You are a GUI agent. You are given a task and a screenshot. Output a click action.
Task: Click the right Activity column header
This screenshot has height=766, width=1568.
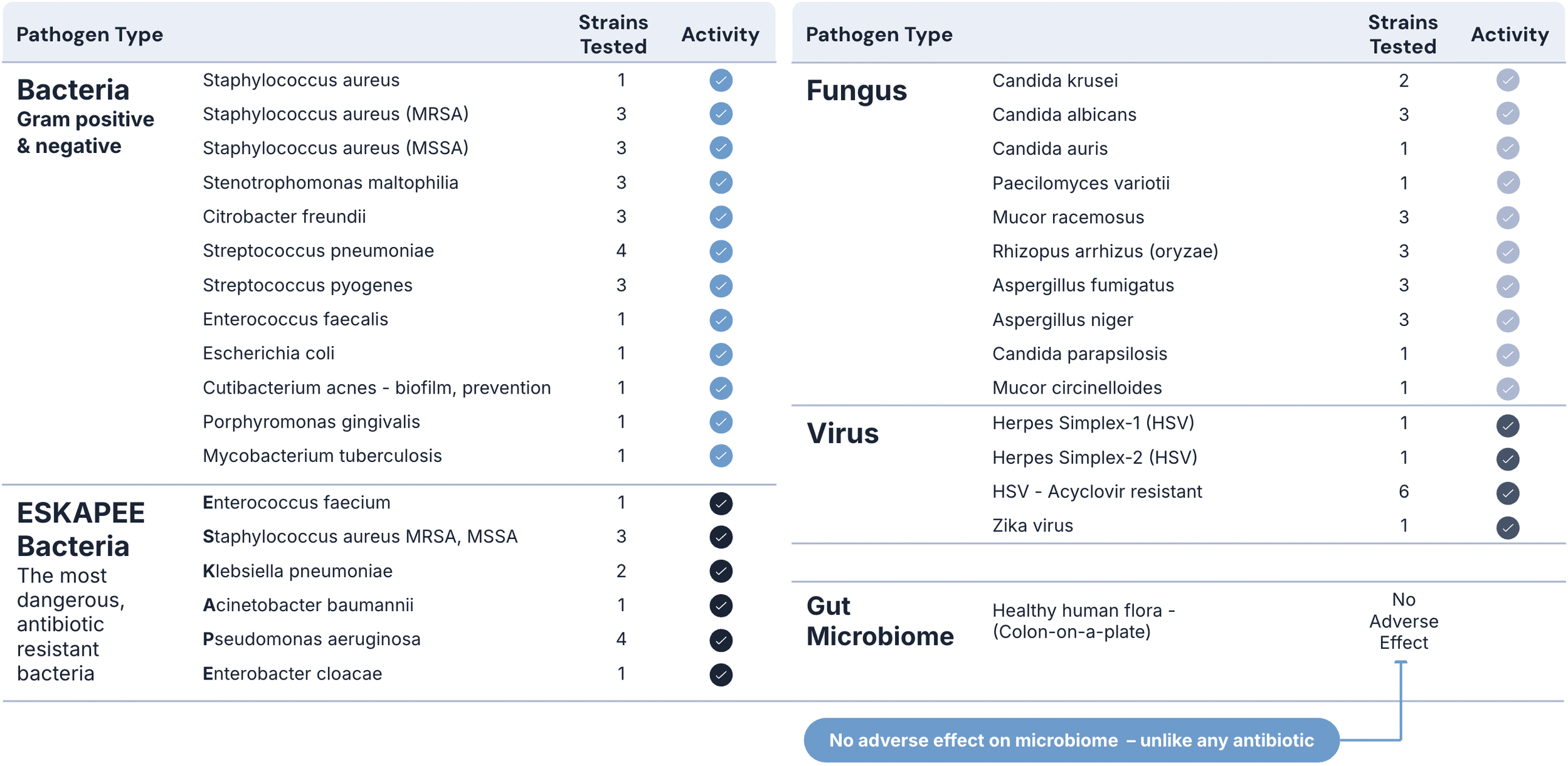coord(1509,34)
